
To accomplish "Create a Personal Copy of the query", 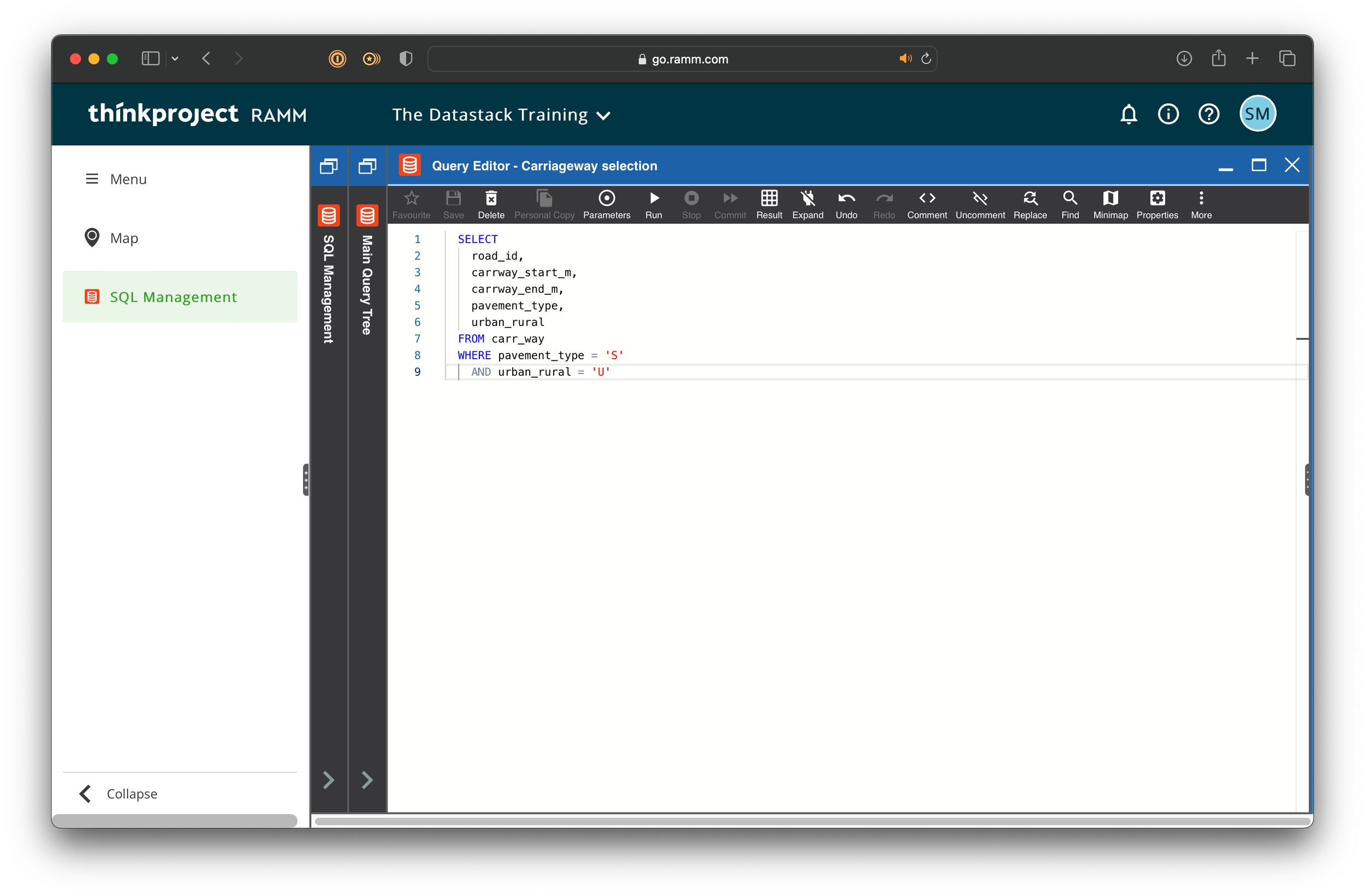I will coord(544,204).
